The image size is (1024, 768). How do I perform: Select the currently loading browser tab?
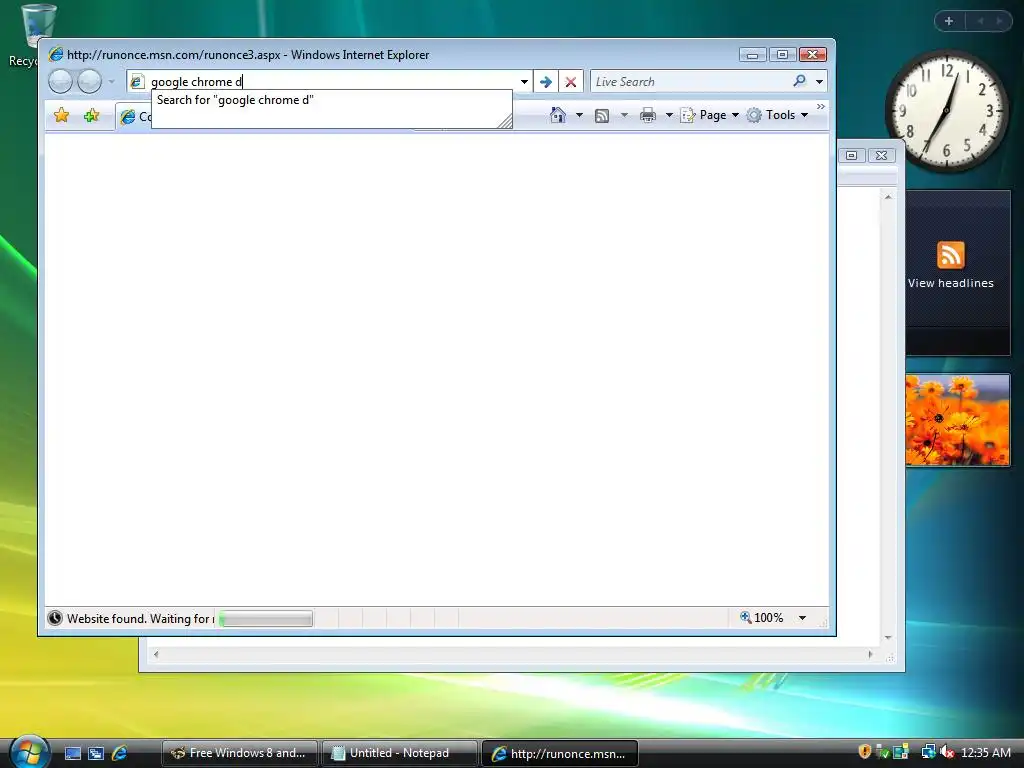[x=135, y=116]
